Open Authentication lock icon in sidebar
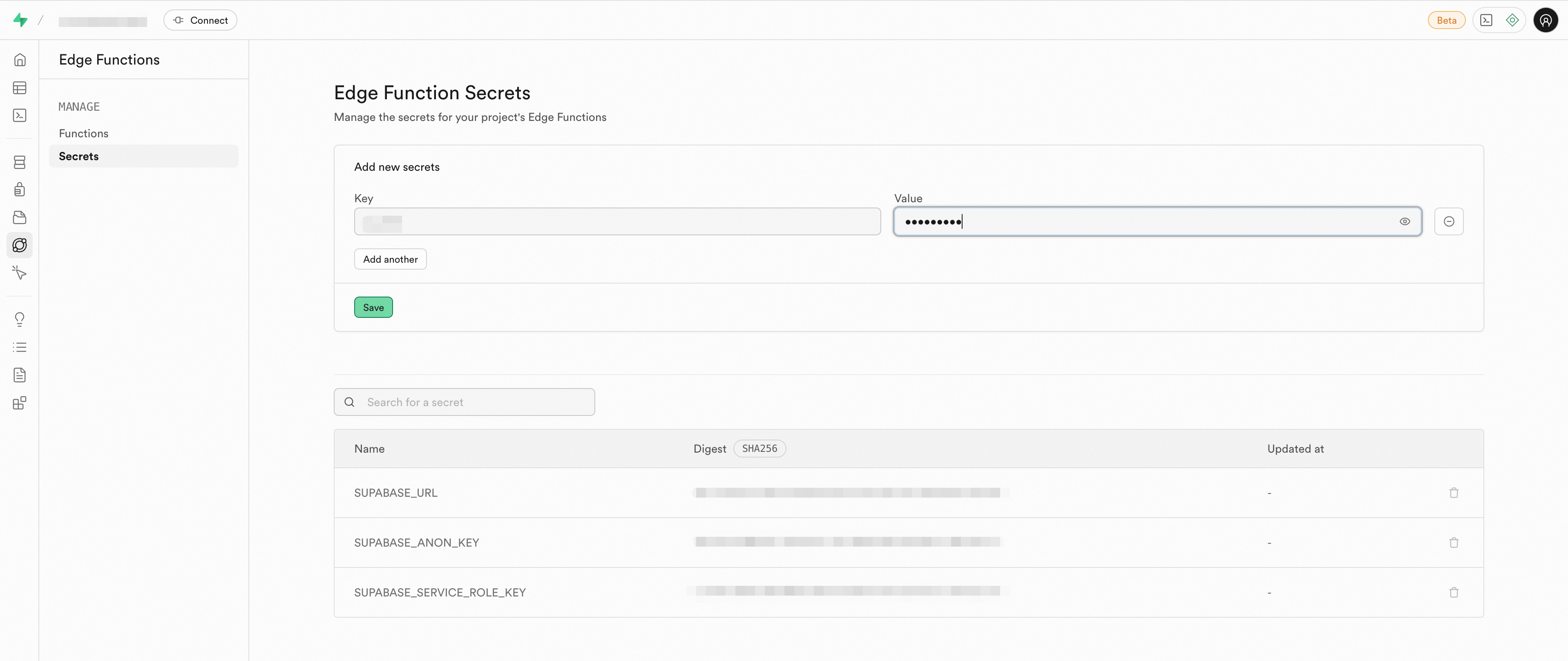The image size is (1568, 661). (20, 189)
